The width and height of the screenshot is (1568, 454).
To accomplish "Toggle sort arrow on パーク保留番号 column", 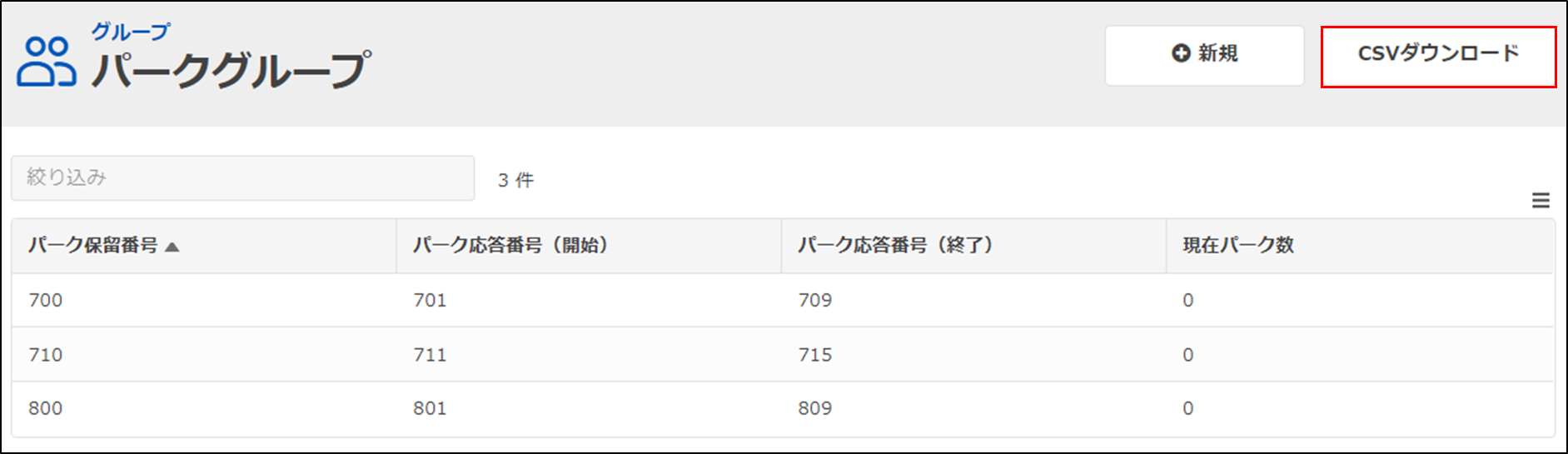I will click(x=172, y=247).
